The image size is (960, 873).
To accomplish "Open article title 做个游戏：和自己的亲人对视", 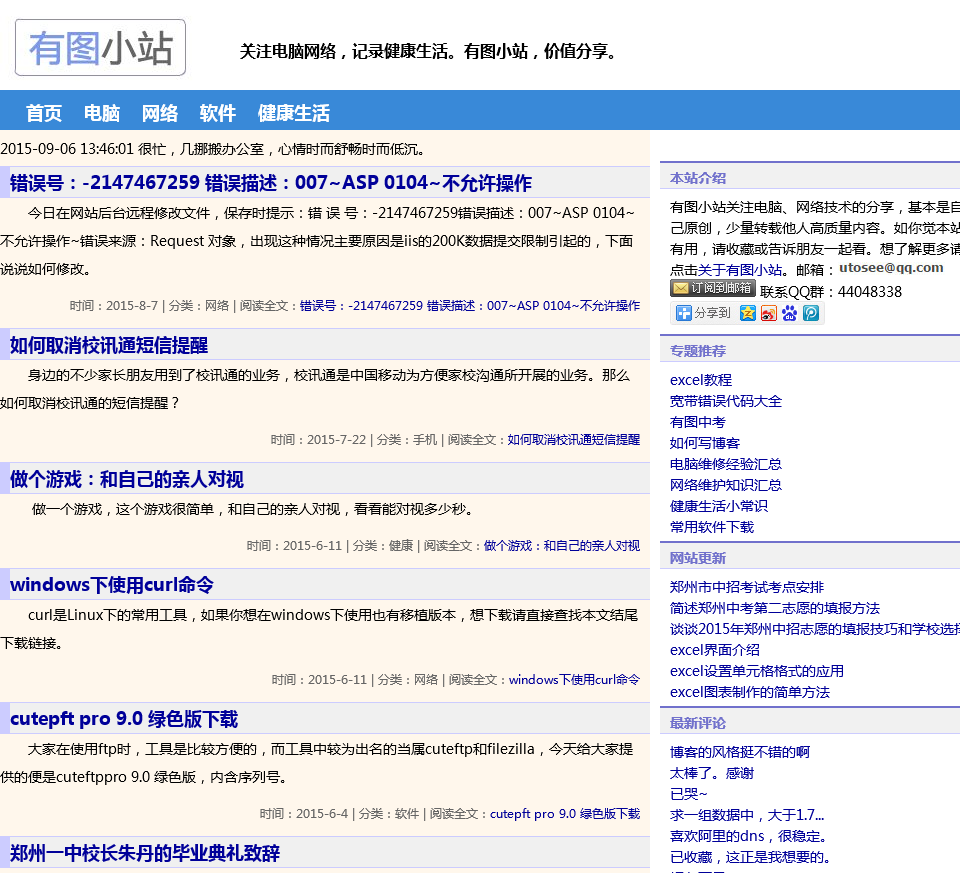I will [127, 479].
